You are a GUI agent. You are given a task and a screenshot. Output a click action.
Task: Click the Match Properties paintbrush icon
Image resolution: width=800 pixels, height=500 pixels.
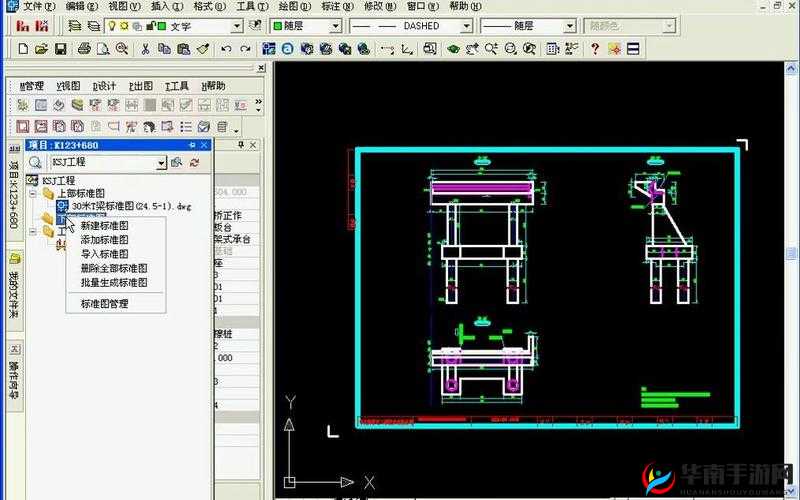pyautogui.click(x=202, y=48)
